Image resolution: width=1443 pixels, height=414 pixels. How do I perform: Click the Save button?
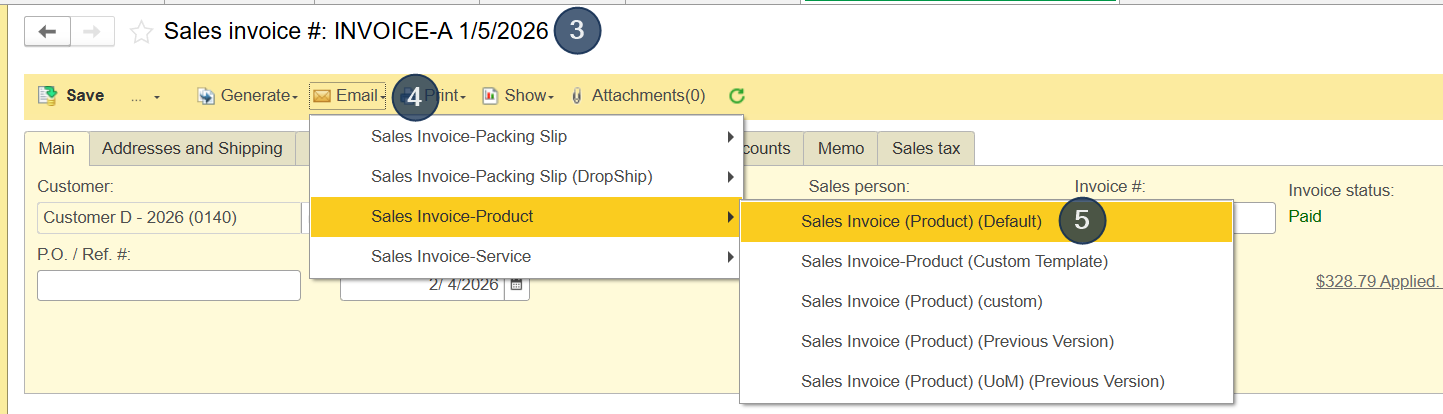pos(71,96)
